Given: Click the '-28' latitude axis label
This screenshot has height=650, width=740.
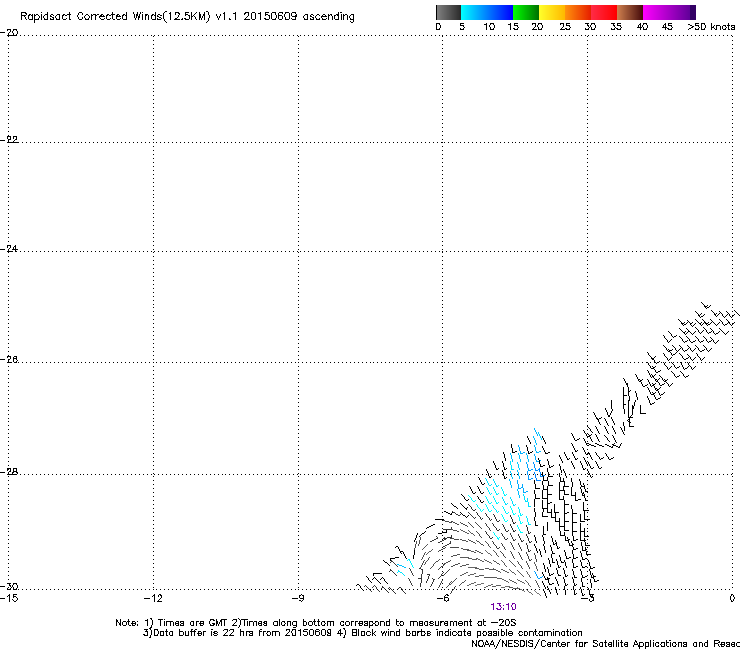Looking at the screenshot, I should coord(9,472).
